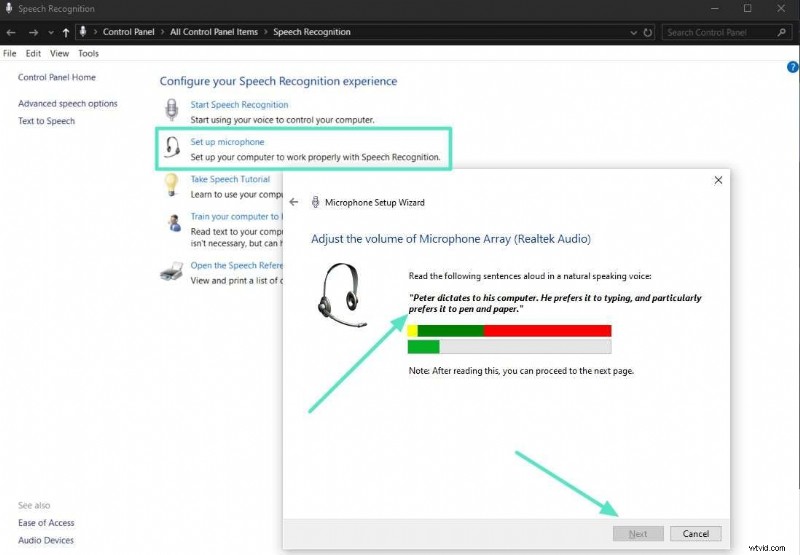The image size is (800, 555).
Task: Navigate up one level with the up arrow
Action: coord(66,32)
